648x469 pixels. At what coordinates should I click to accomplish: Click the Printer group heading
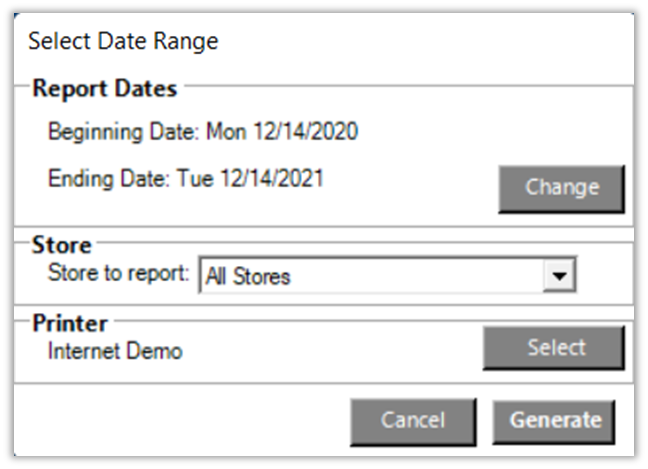pyautogui.click(x=70, y=325)
